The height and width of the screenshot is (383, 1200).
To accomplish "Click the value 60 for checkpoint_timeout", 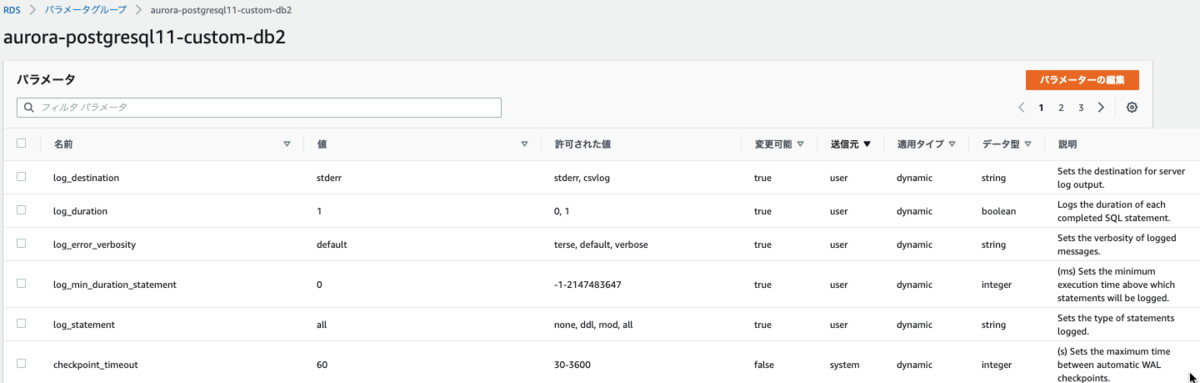I will pos(322,365).
